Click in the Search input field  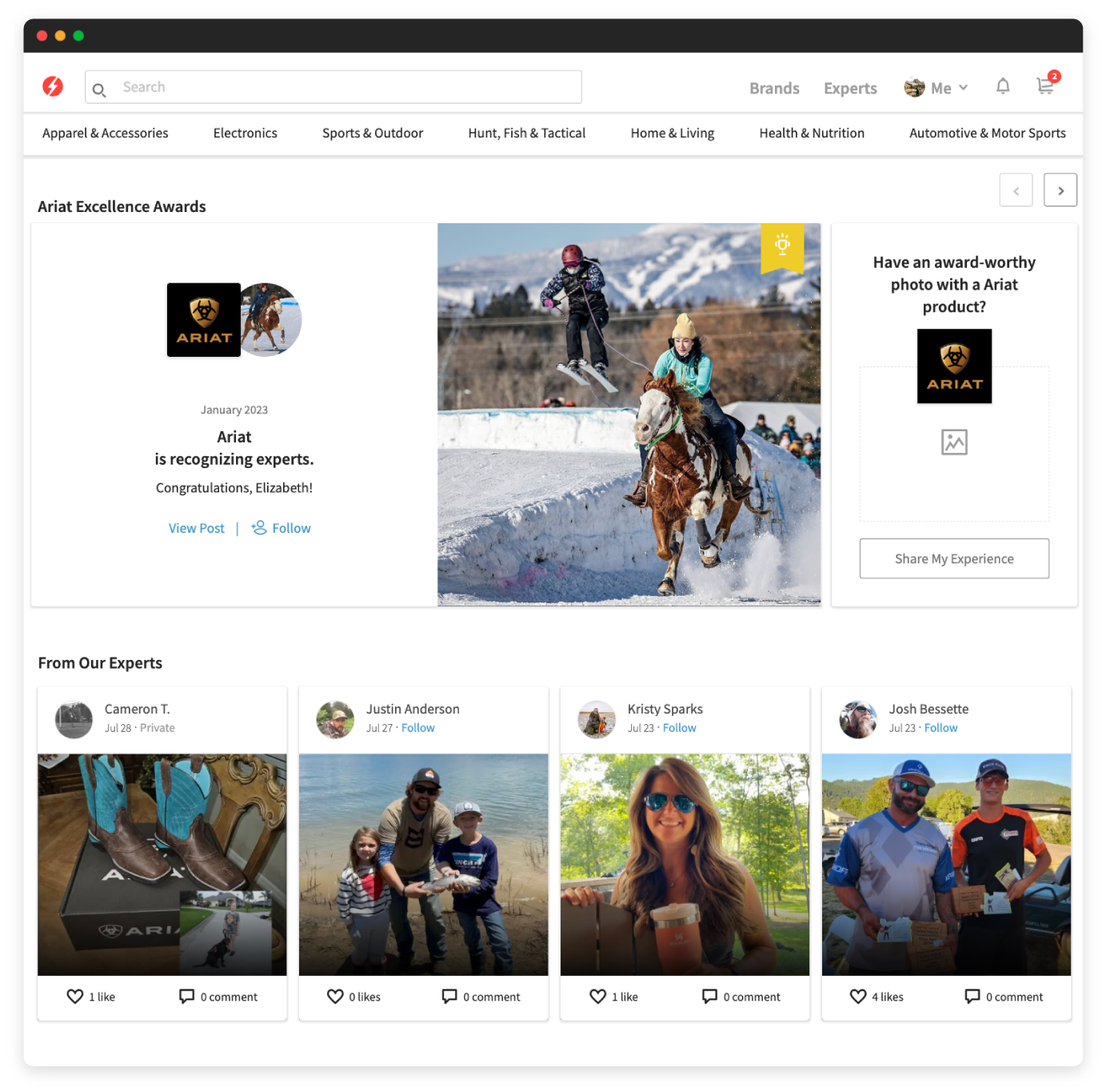click(333, 86)
